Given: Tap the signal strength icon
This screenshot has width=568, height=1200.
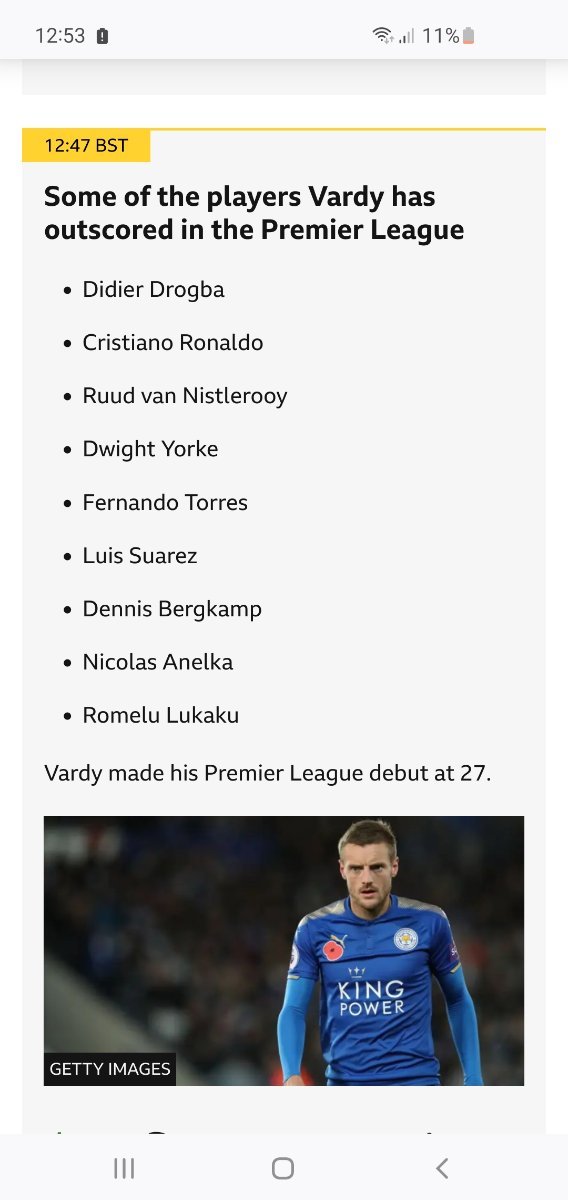Looking at the screenshot, I should (x=407, y=36).
